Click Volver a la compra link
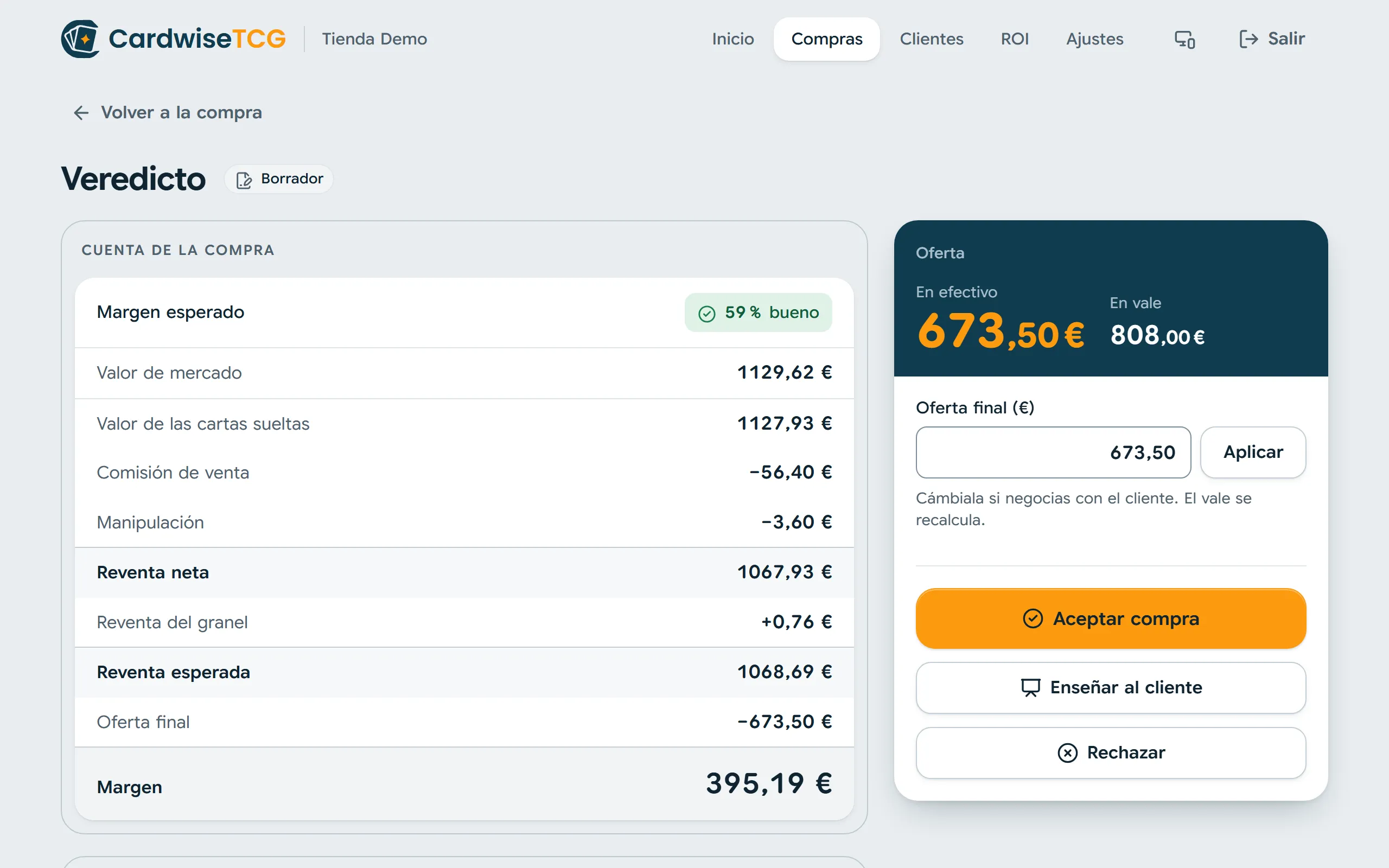The width and height of the screenshot is (1389, 868). [x=181, y=112]
